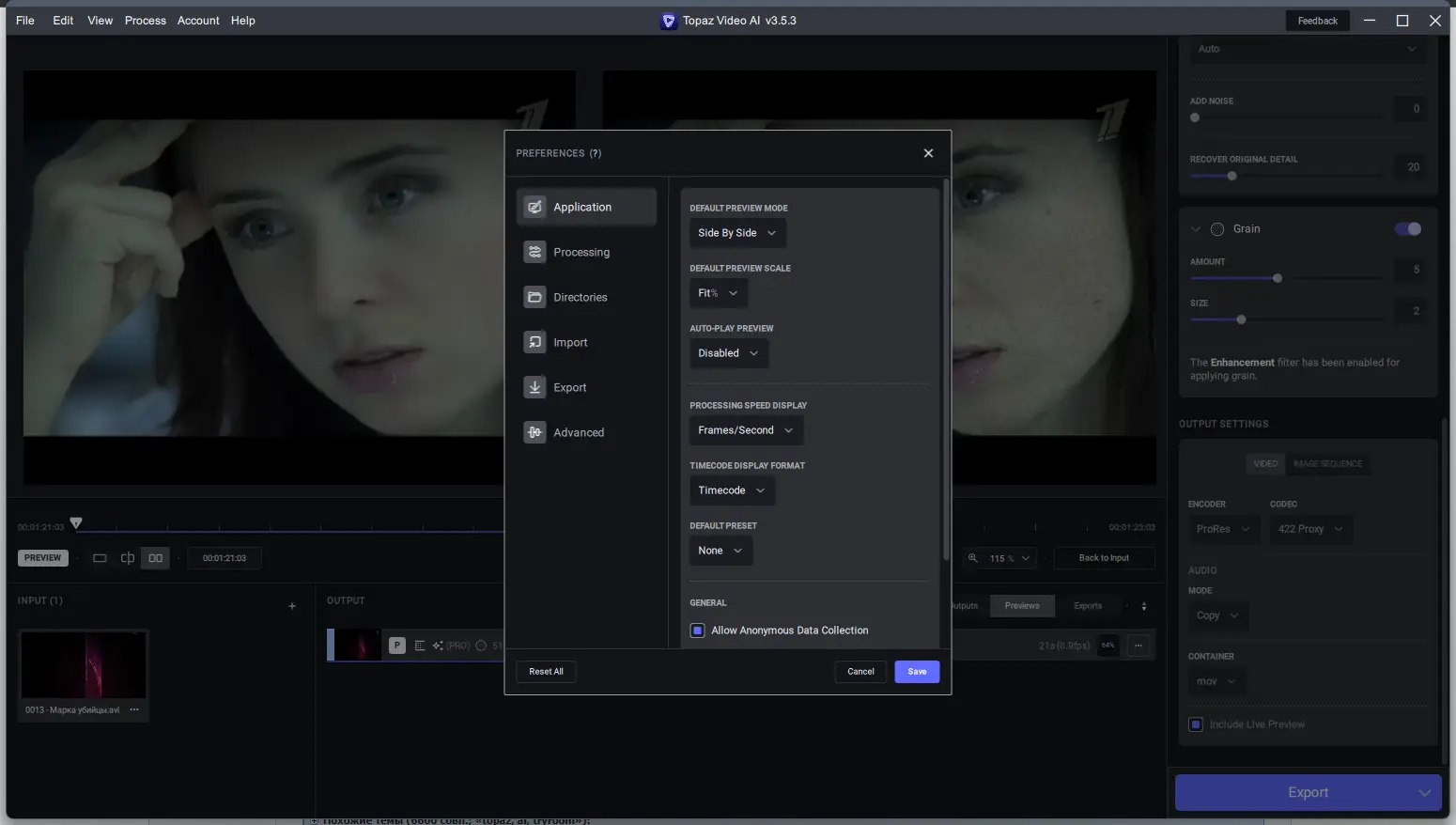Screen dimensions: 1456x825
Task: Adjust the Grain Amount slider
Action: coord(1277,279)
